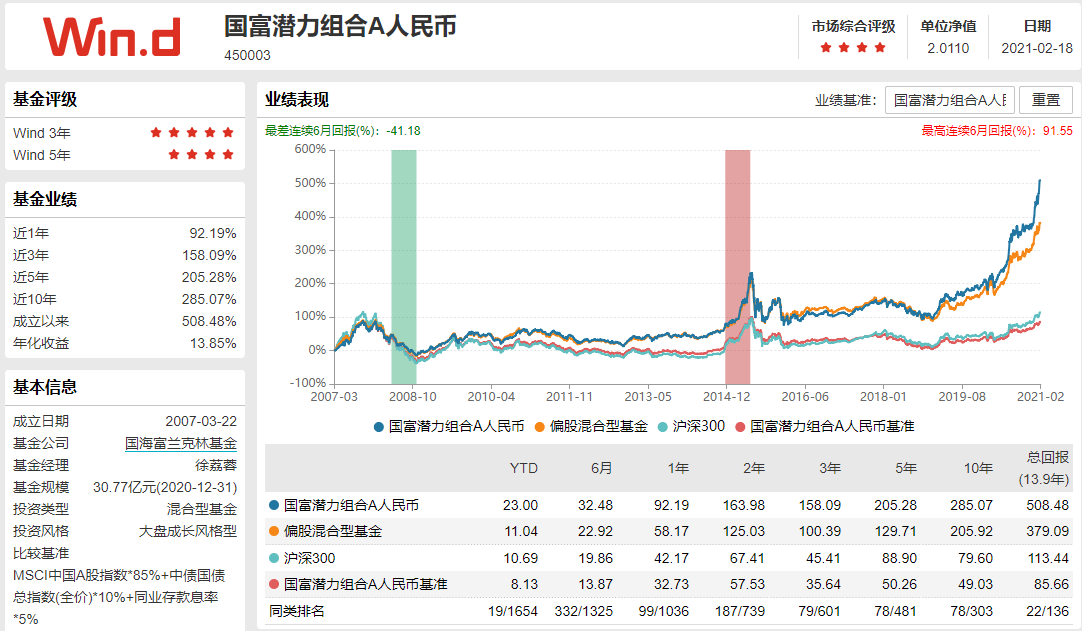Click the 同类排名 YTD value 19/1654
This screenshot has width=1082, height=631.
(x=513, y=611)
